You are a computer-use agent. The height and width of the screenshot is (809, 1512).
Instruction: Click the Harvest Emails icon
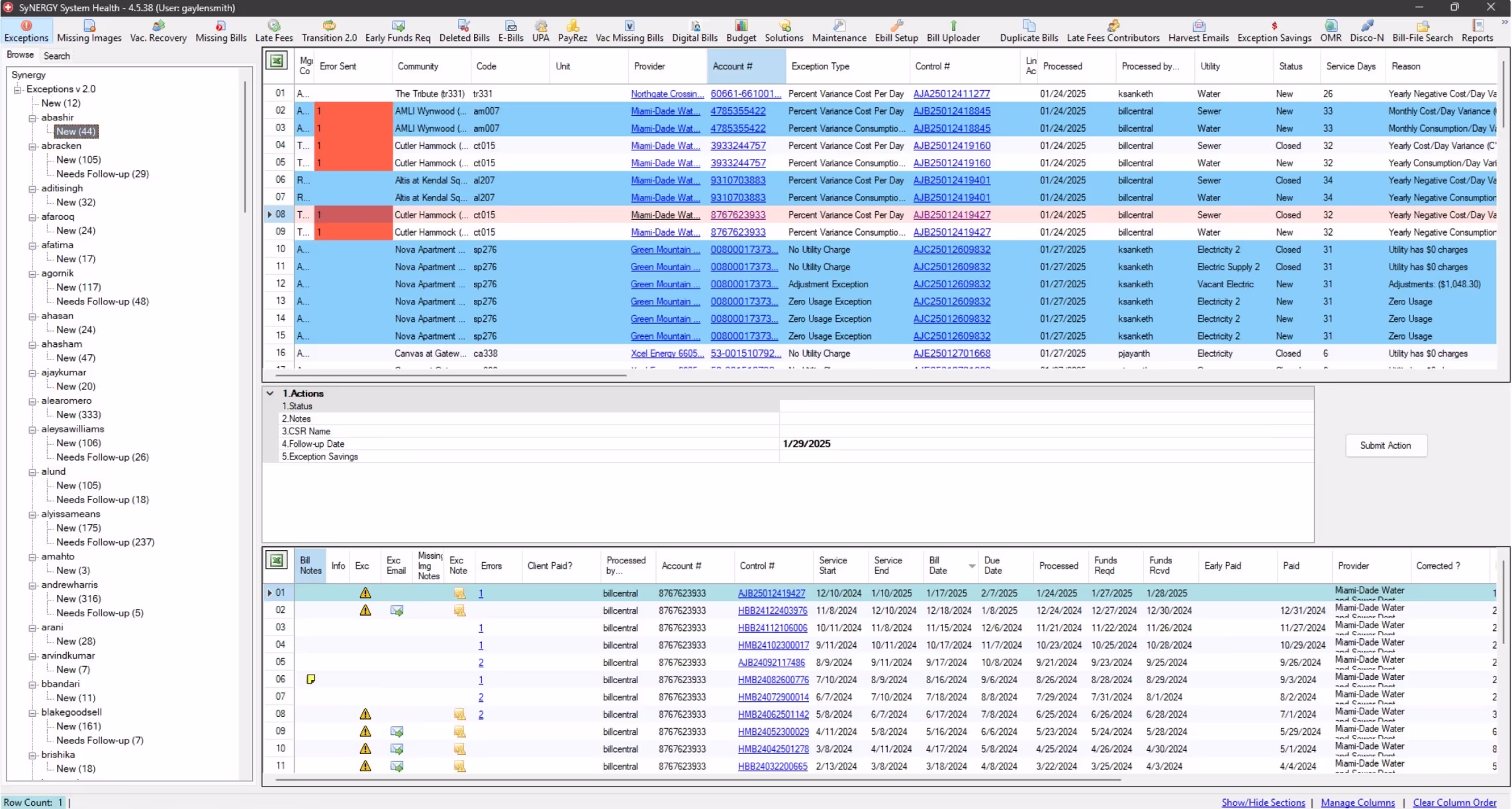[x=1198, y=31]
